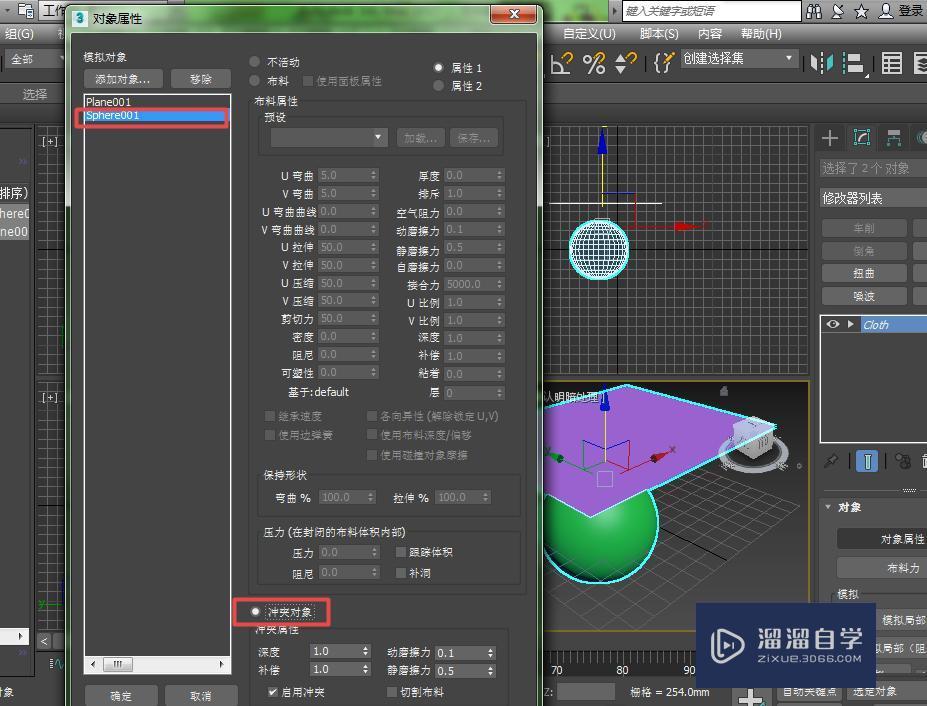
Task: Toggle the 启用冲突 checkbox
Action: (273, 692)
